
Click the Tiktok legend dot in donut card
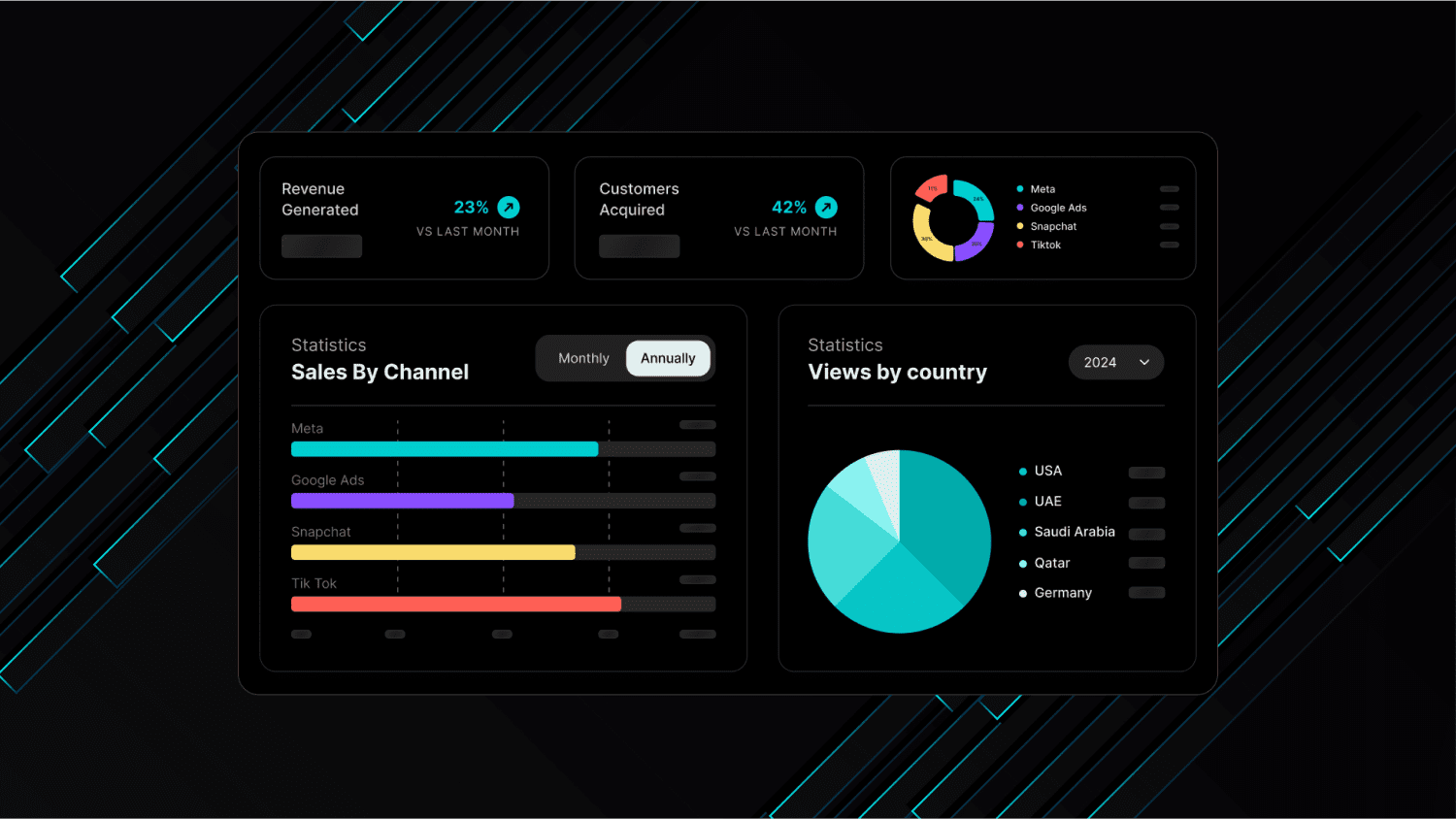1020,245
